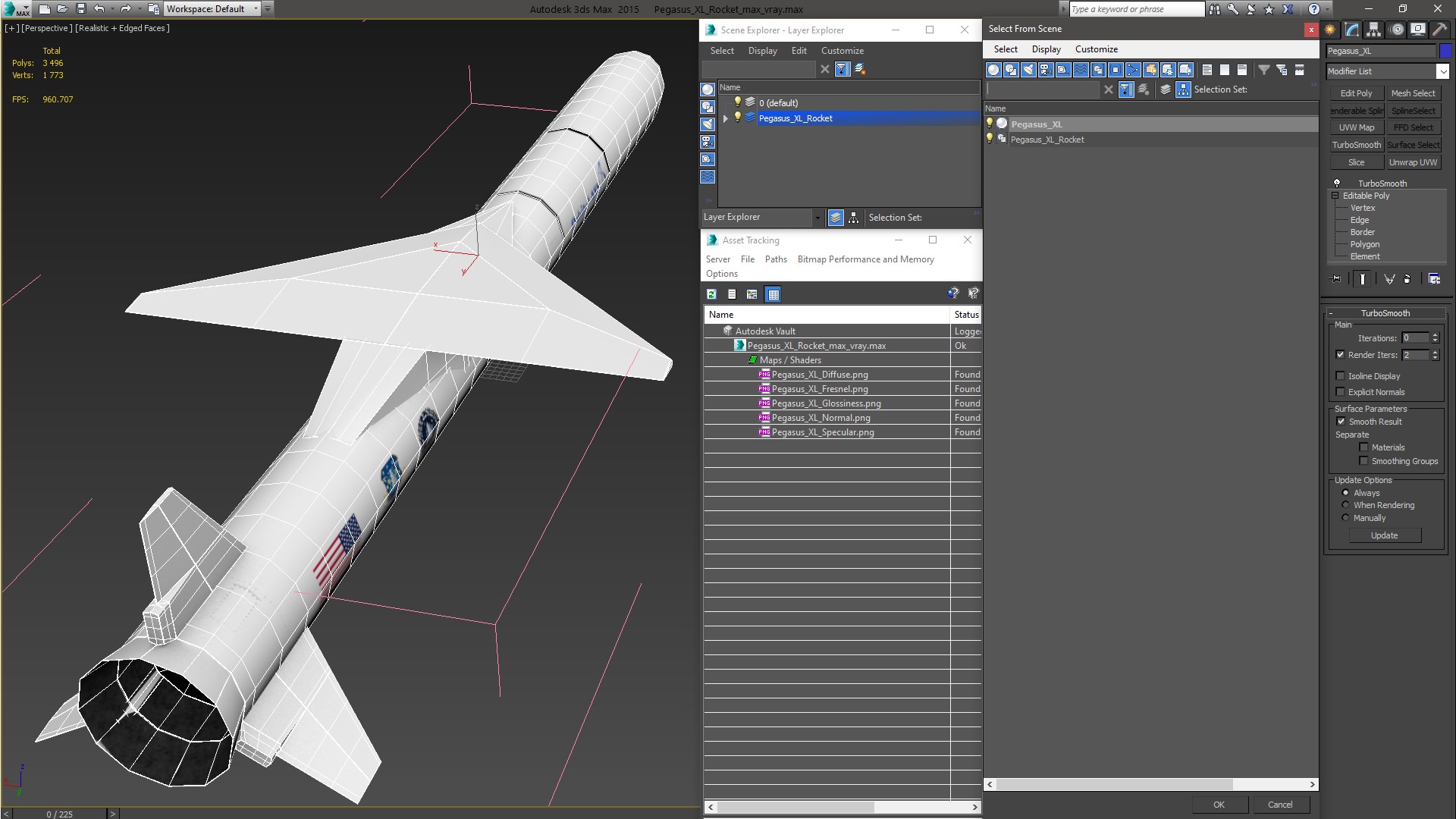Switch Asset Tracking to table view
Viewport: 1456px width, 819px height.
pos(773,294)
